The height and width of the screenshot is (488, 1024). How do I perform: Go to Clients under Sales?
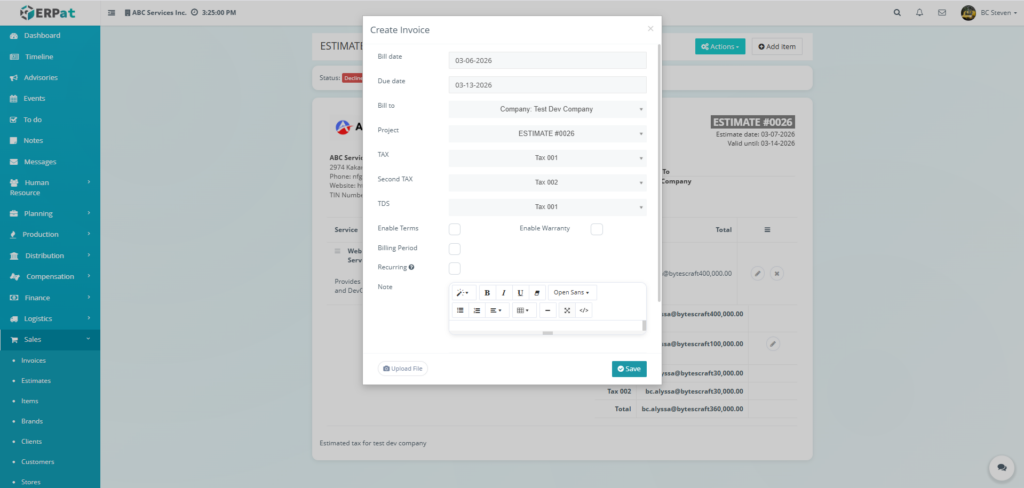pyautogui.click(x=31, y=442)
